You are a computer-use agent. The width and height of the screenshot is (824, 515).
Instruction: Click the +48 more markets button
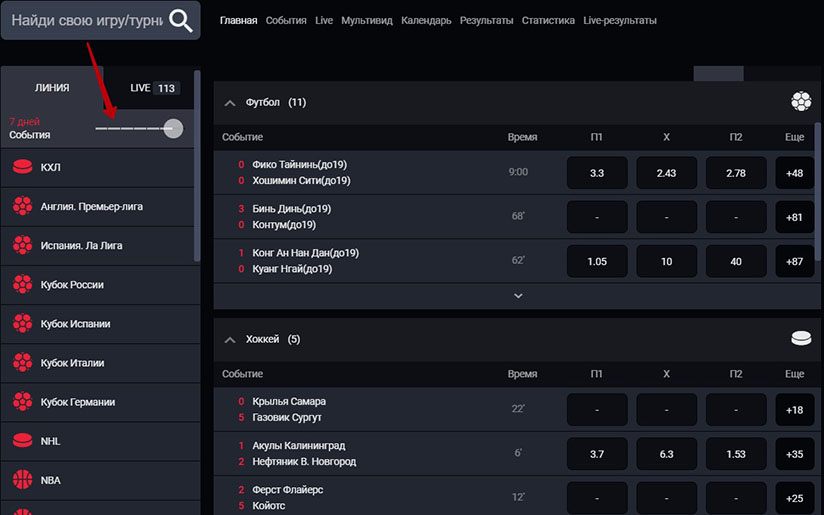click(795, 173)
